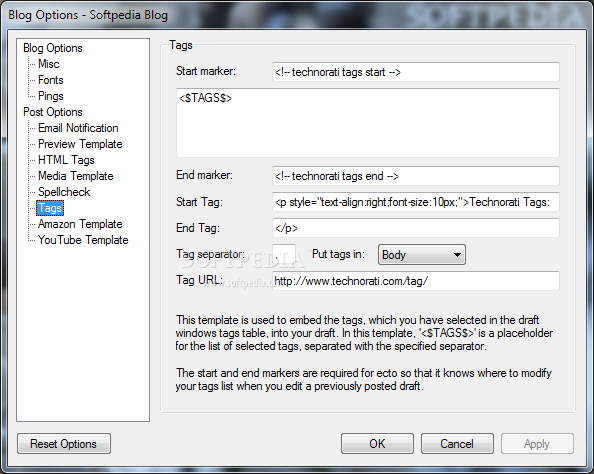Click into the Start marker field
Viewport: 594px width, 474px height.
point(416,72)
